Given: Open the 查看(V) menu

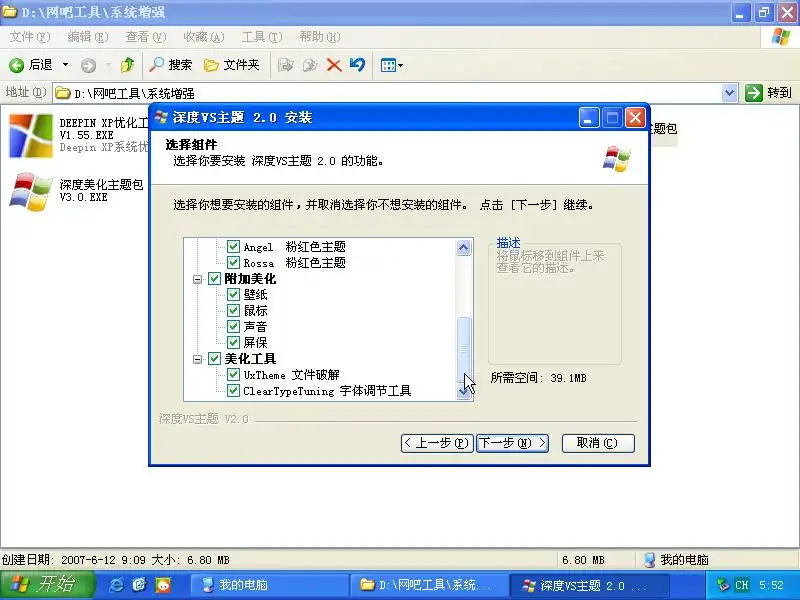Looking at the screenshot, I should point(146,37).
